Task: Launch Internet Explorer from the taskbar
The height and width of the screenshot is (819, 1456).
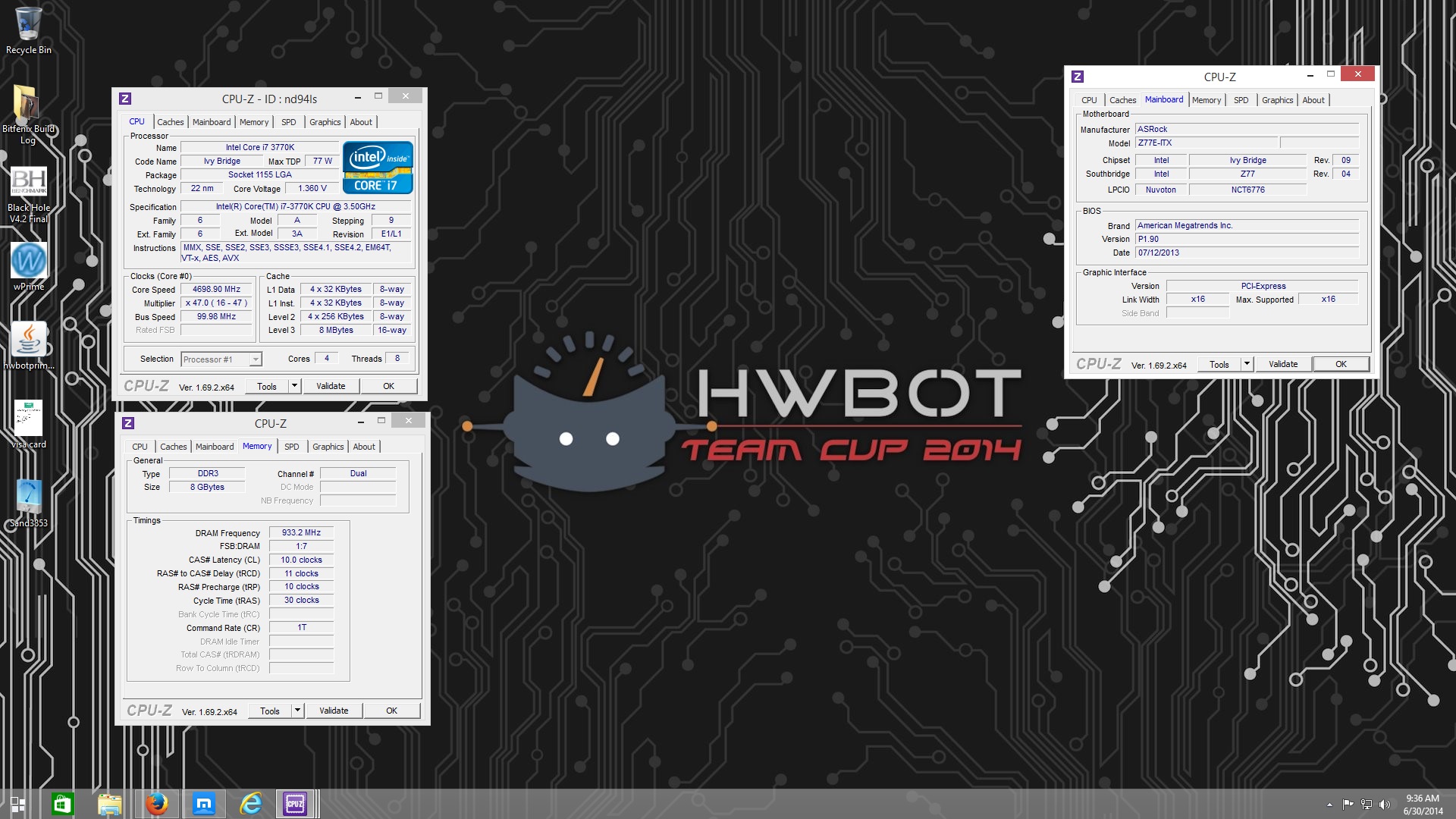Action: coord(251,804)
